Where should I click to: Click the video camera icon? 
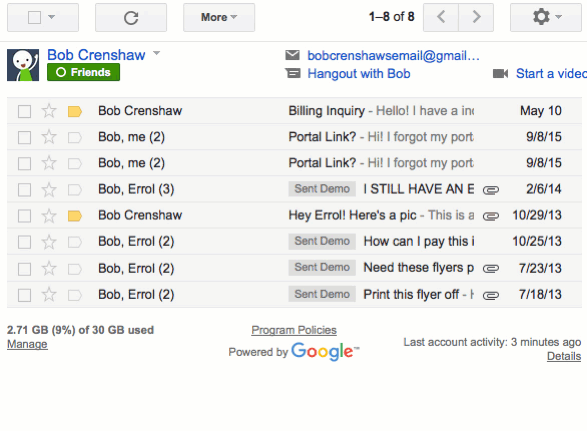click(x=501, y=73)
